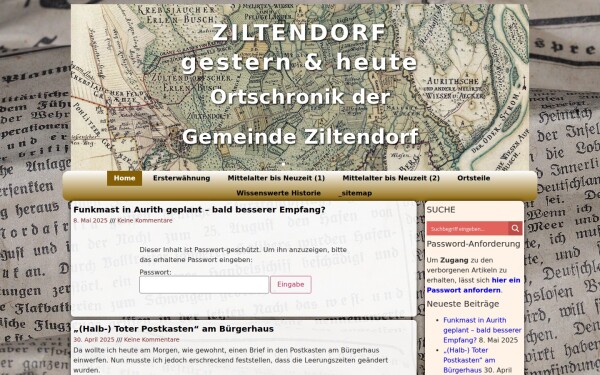The image size is (600, 375).
Task: Open the Ersterwähnung menu item
Action: 181,178
